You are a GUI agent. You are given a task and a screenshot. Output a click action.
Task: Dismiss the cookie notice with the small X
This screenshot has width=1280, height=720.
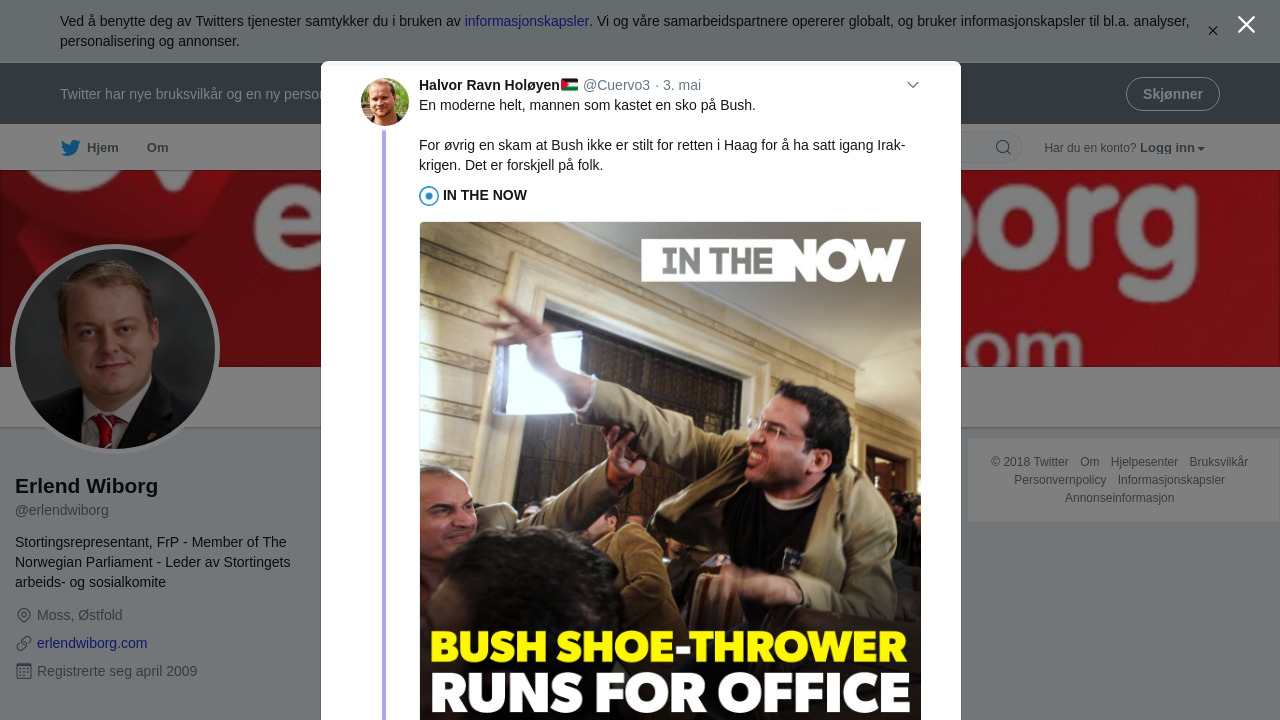click(1213, 31)
